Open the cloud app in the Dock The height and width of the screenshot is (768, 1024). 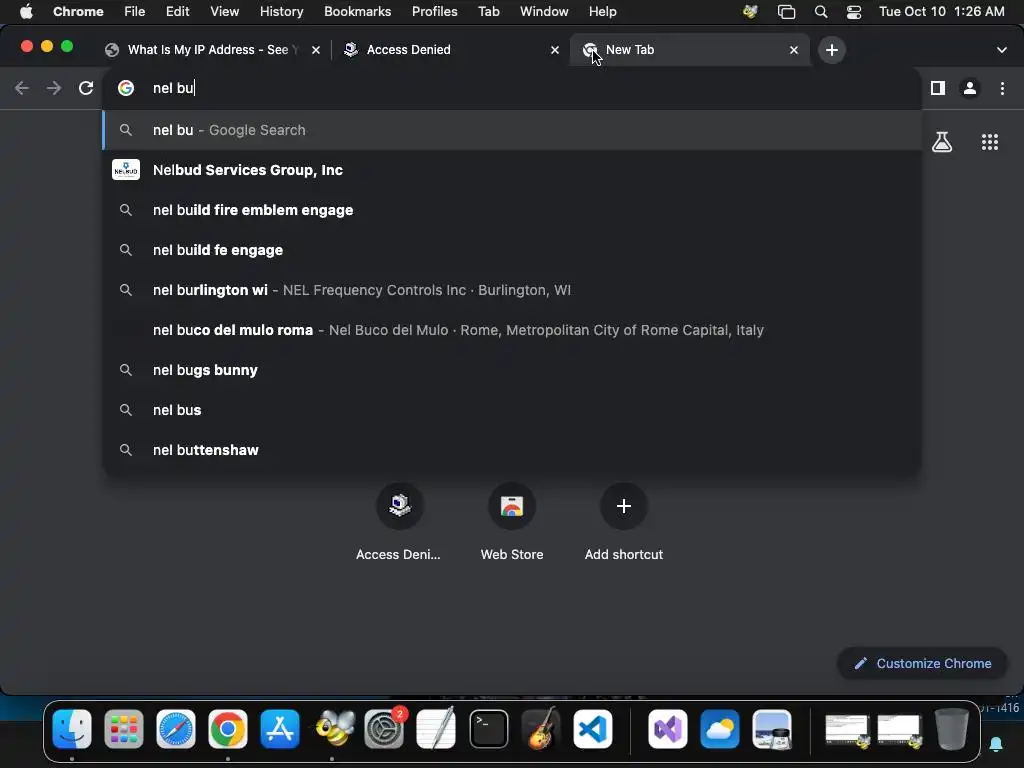[720, 728]
